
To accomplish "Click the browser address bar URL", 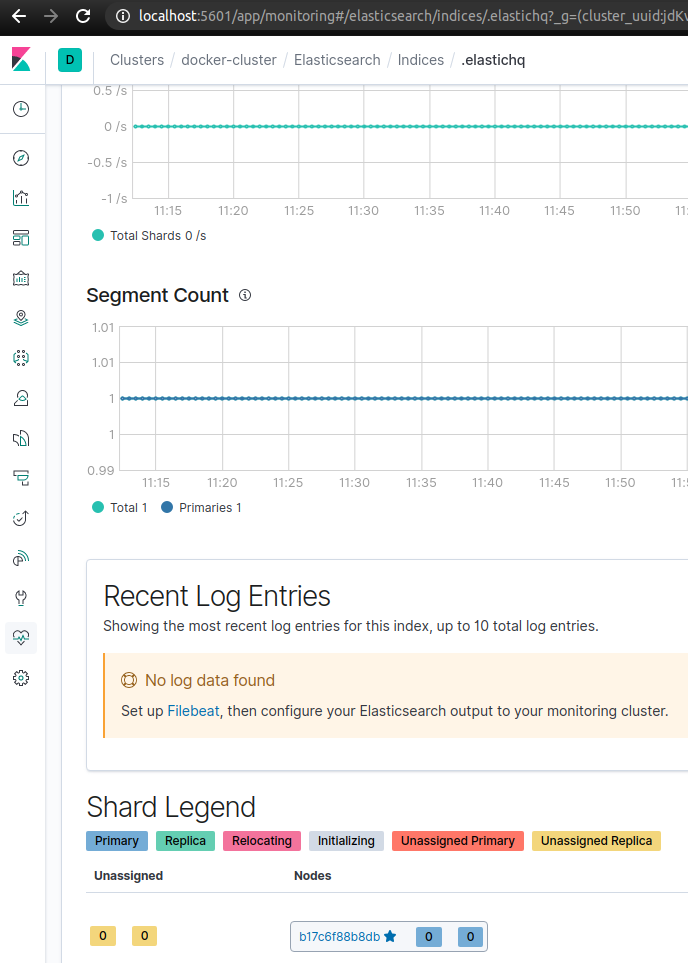I will pos(412,16).
